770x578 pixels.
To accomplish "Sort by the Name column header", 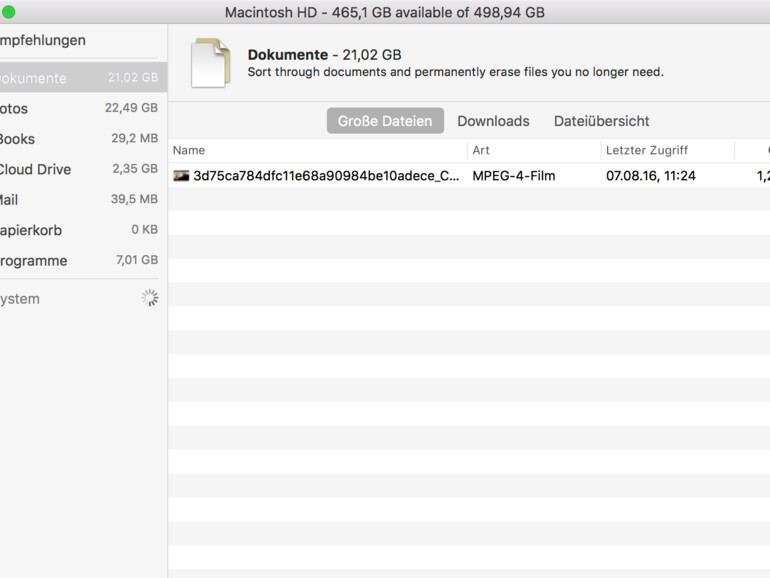I will (317, 150).
